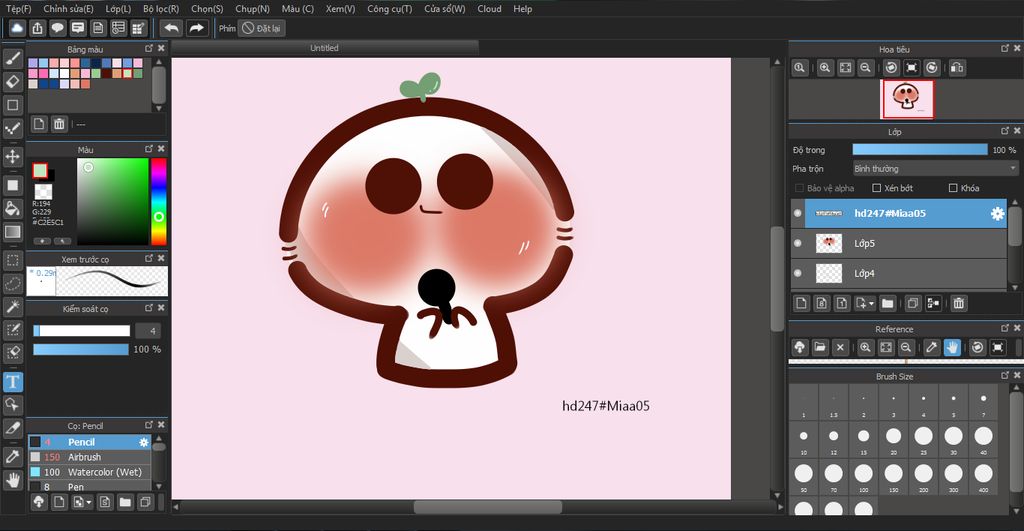Expand the add-layer dropdown arrow
1024x531 pixels.
[871, 304]
